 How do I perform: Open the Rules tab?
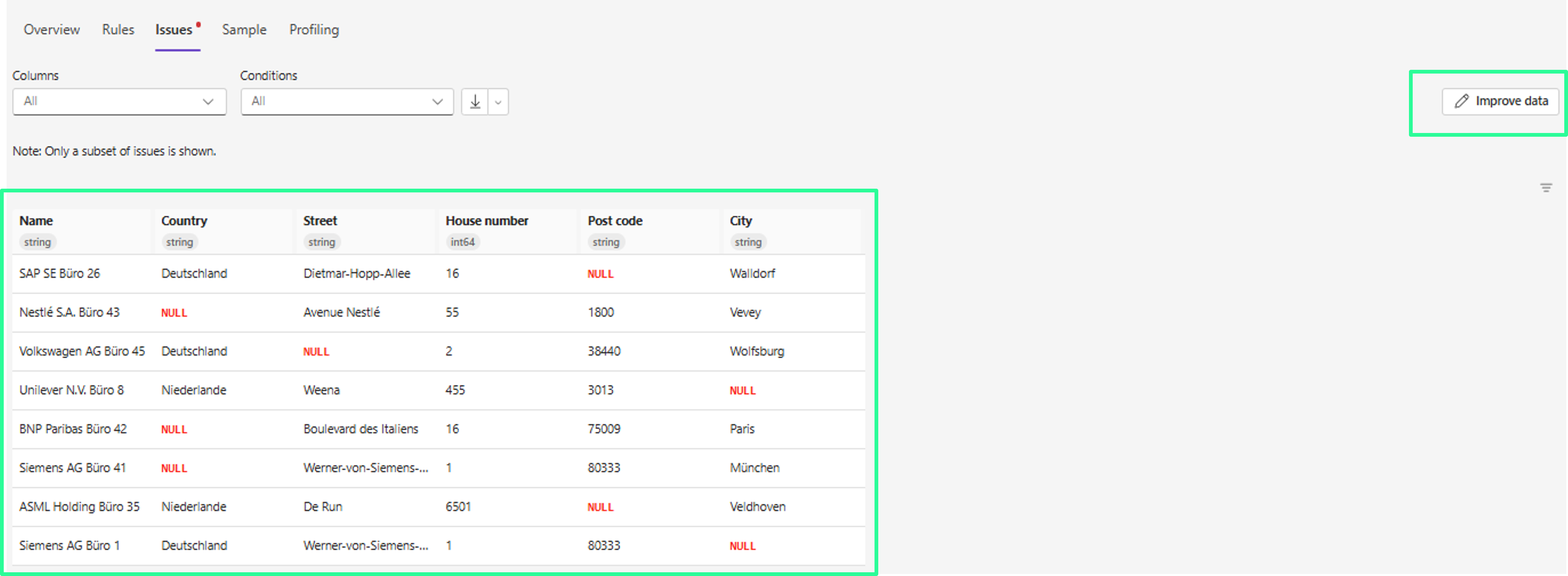pyautogui.click(x=118, y=30)
